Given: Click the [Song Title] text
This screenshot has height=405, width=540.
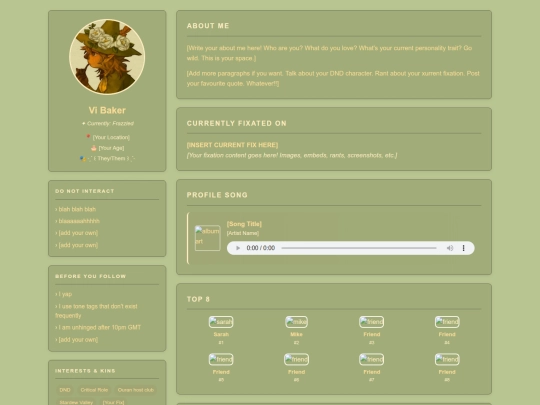Looking at the screenshot, I should (x=244, y=224).
